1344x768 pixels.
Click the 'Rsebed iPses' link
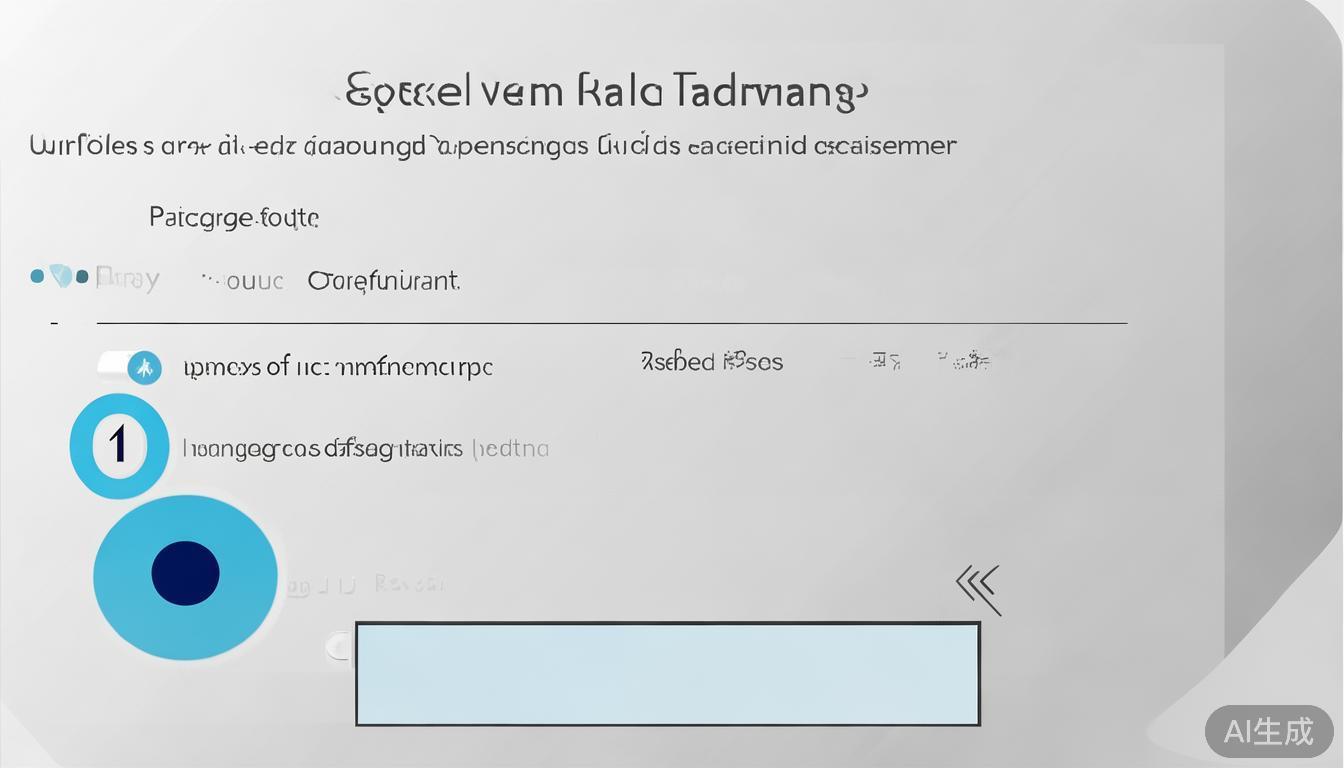coord(711,362)
